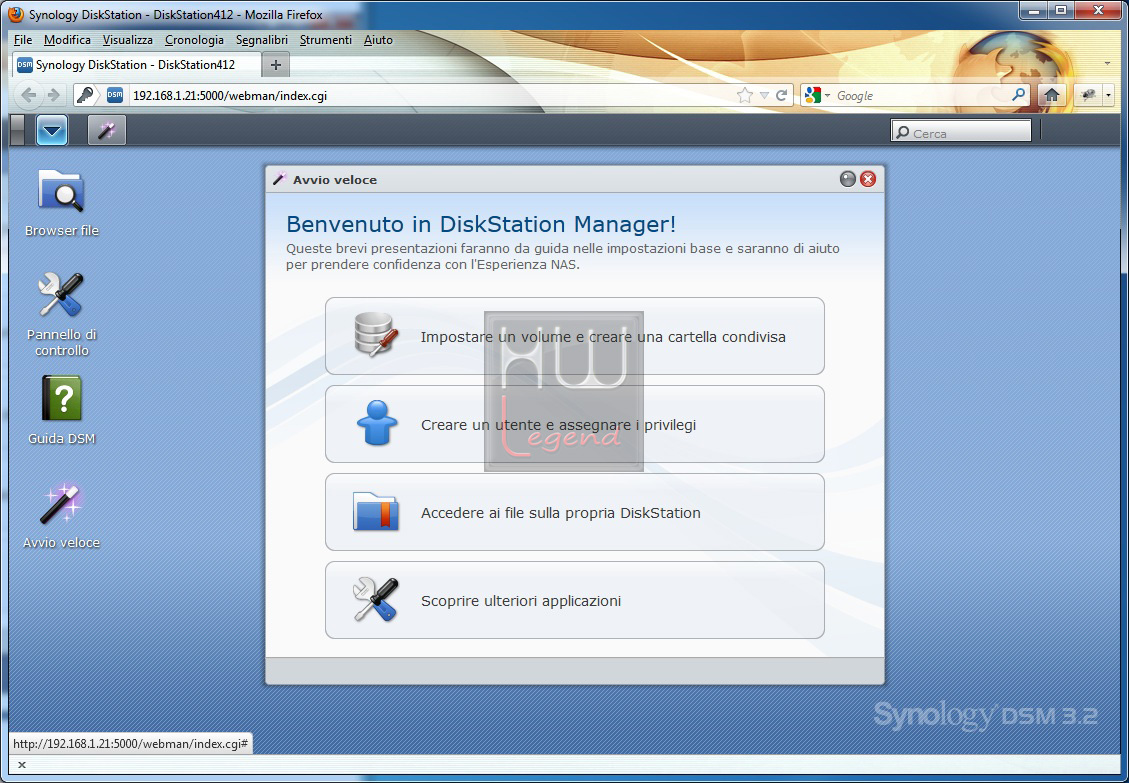Image resolution: width=1129 pixels, height=783 pixels.
Task: Open the Strumenti menu
Action: point(325,40)
